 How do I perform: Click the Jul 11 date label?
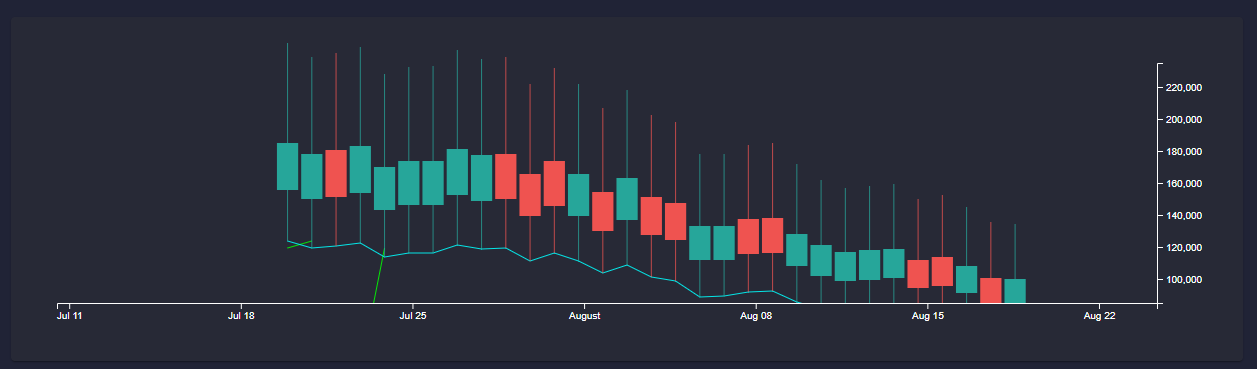[x=70, y=316]
